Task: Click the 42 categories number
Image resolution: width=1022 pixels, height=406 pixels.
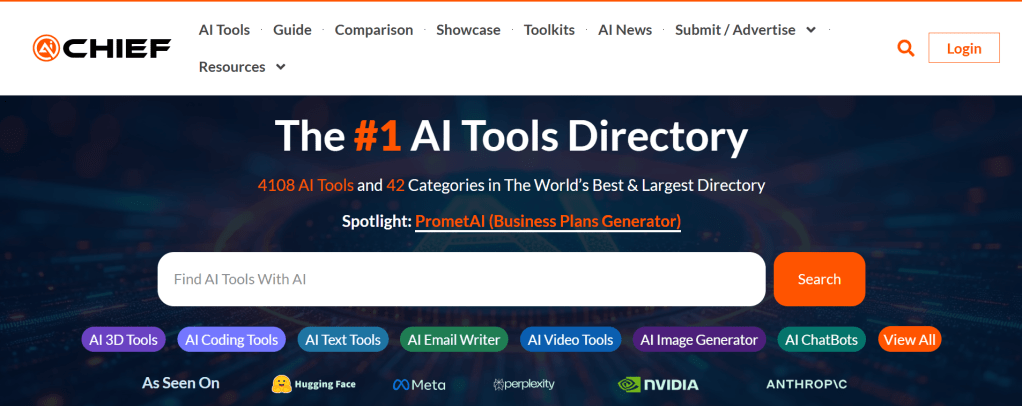Action: click(x=396, y=185)
